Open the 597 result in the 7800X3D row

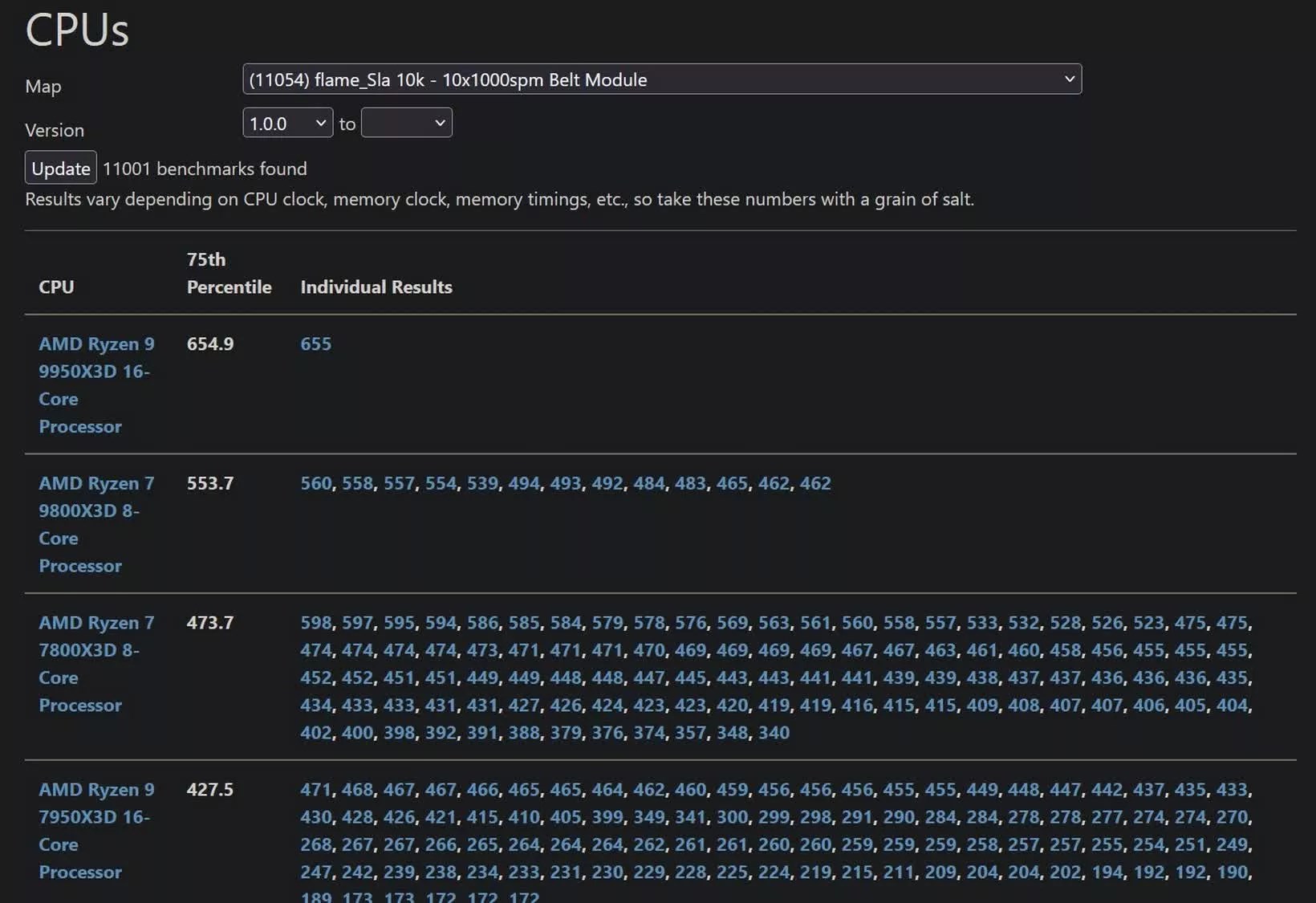point(357,623)
